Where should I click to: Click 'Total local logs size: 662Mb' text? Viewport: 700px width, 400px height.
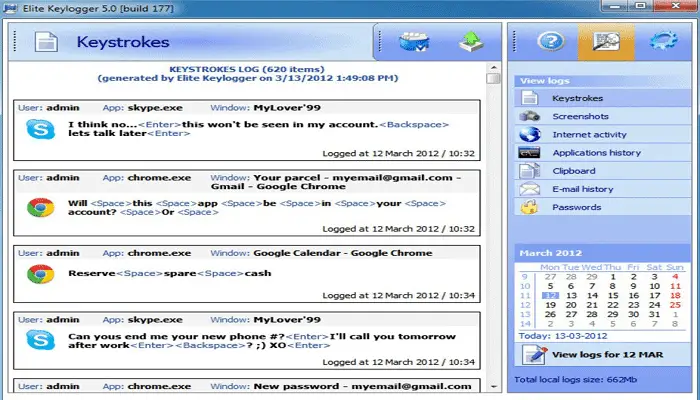(575, 380)
